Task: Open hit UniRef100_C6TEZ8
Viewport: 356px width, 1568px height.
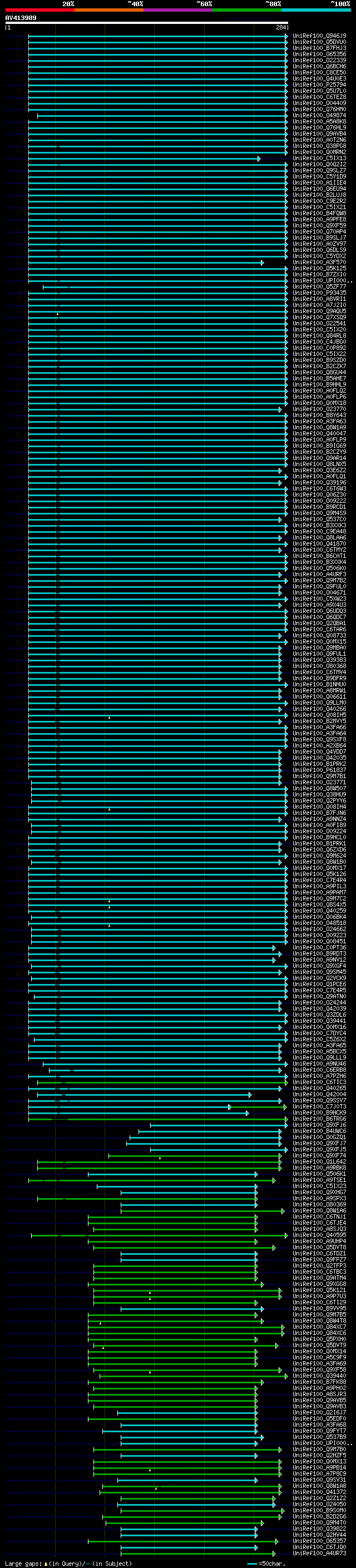Action: pyautogui.click(x=319, y=97)
